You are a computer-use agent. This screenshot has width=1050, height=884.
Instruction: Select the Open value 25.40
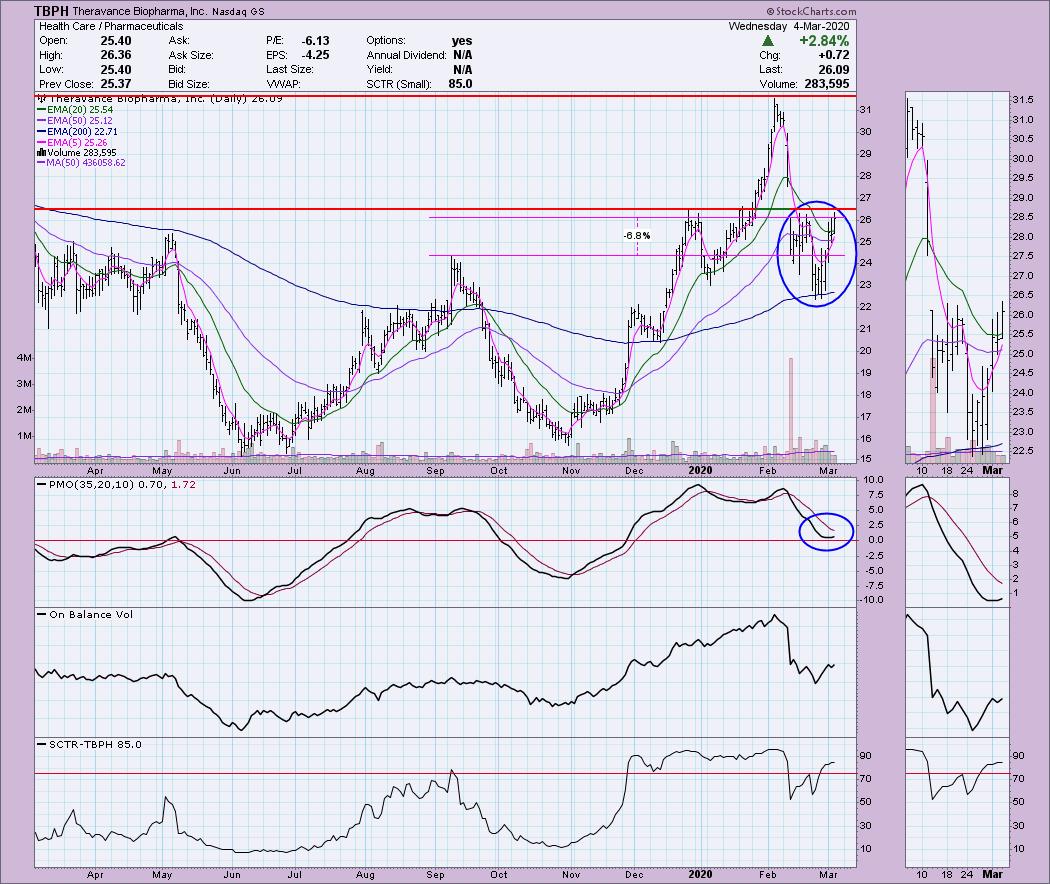coord(116,41)
